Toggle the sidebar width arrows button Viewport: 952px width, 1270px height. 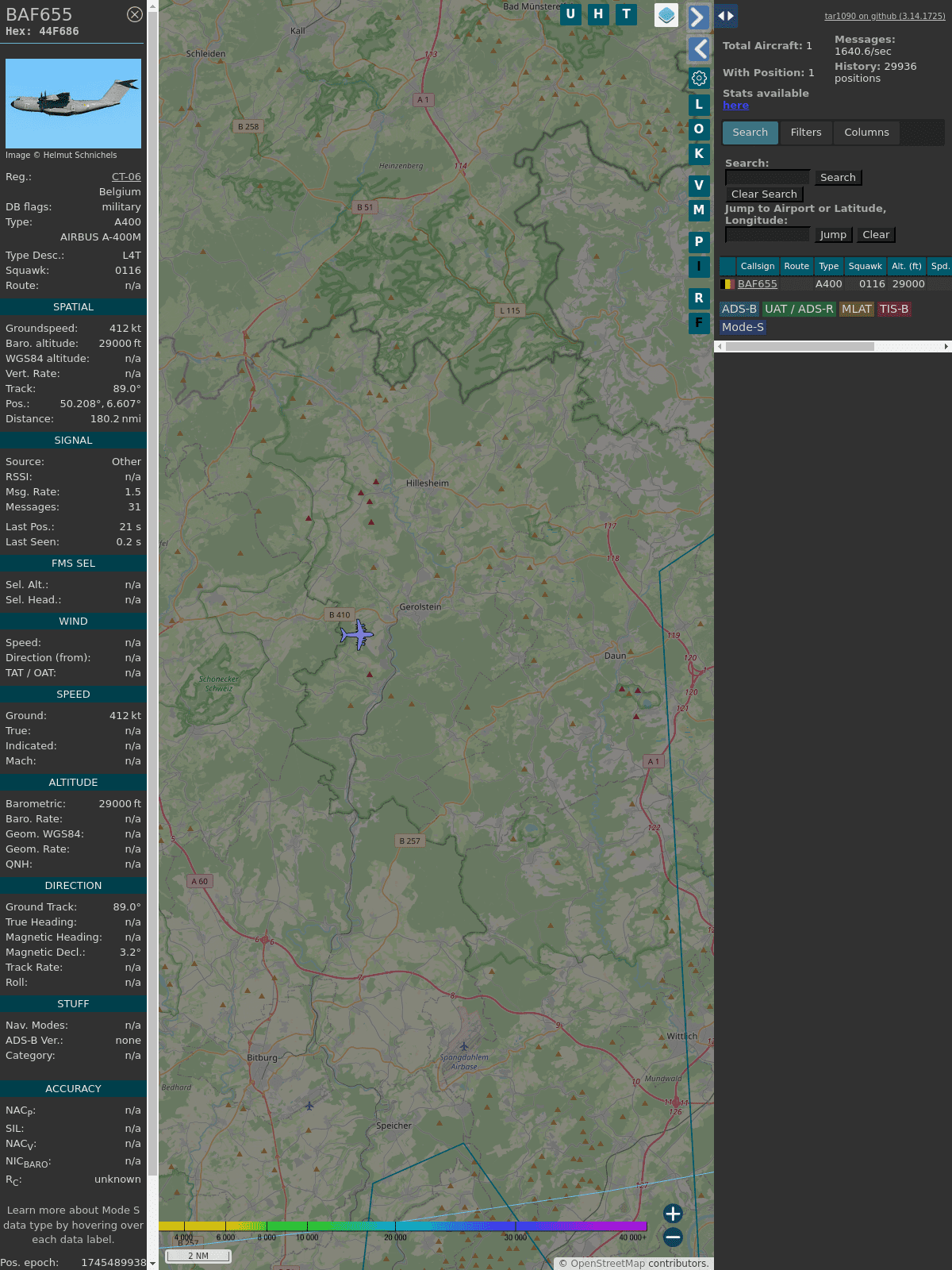pos(726,16)
